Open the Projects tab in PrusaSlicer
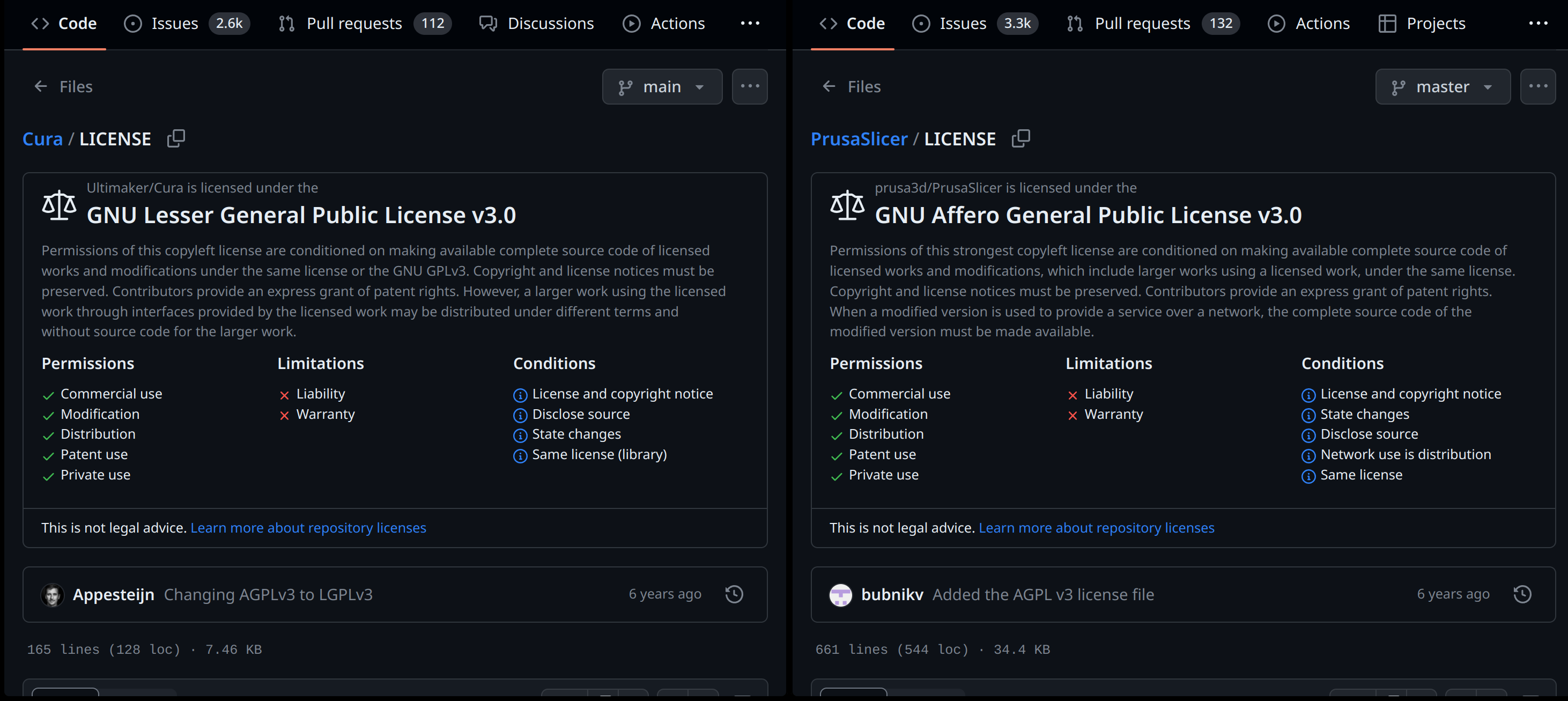 (x=1422, y=23)
